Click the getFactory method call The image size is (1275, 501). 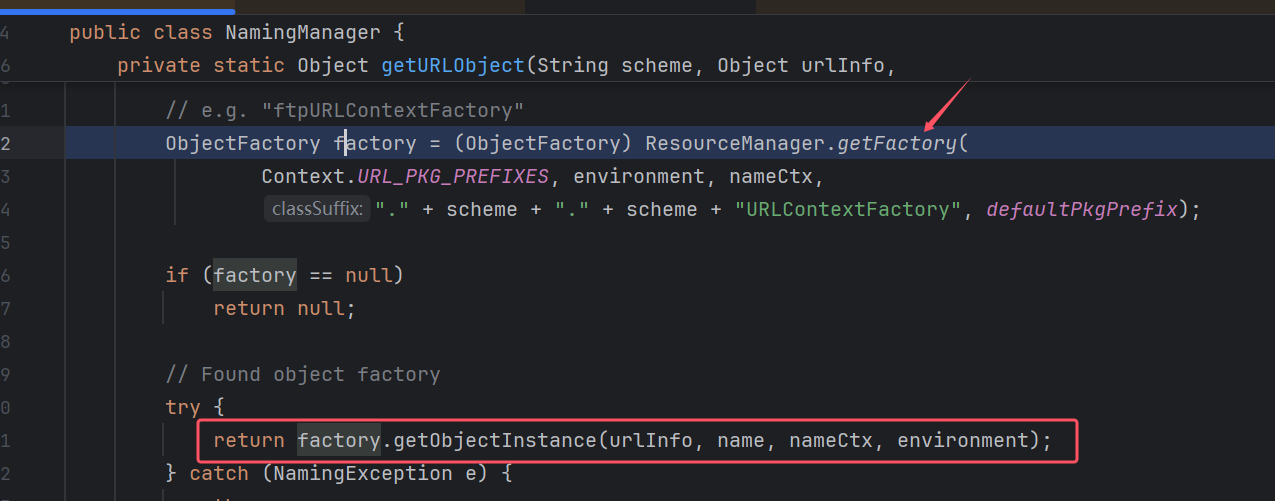pyautogui.click(x=897, y=143)
